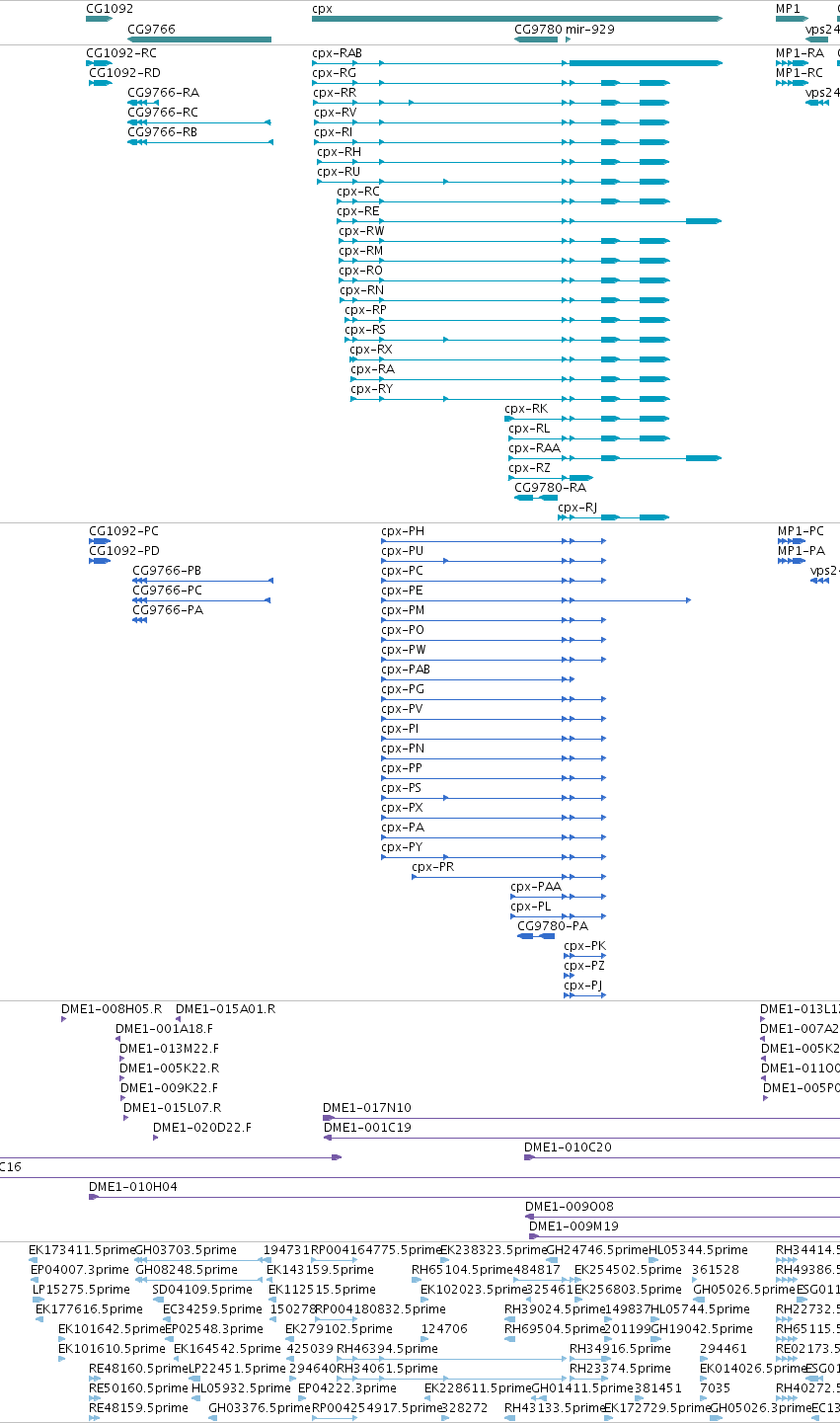Select the CG9766-RA transcript label
The image size is (840, 1423).
pos(163,93)
